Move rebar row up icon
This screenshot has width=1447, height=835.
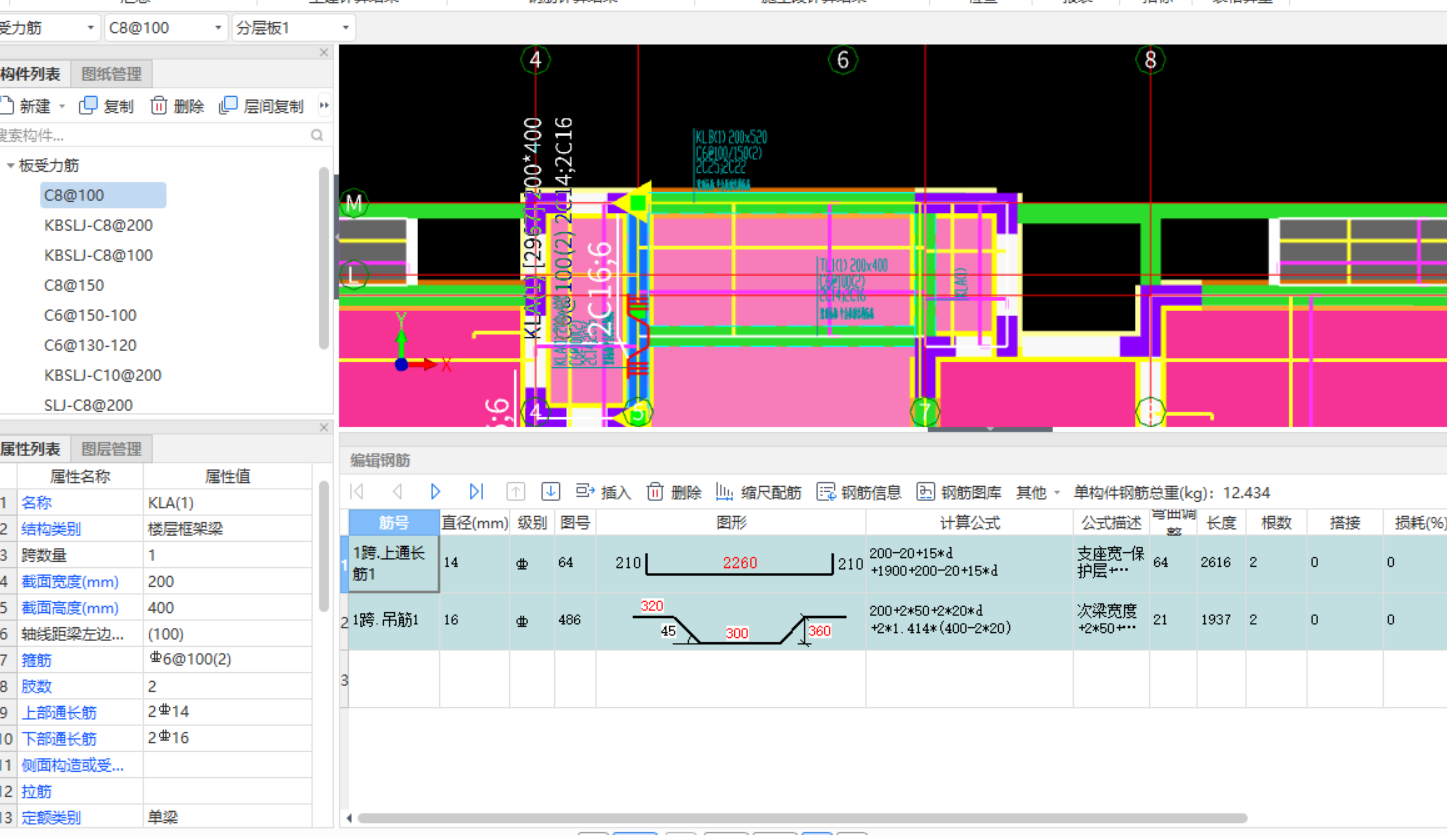(x=515, y=491)
